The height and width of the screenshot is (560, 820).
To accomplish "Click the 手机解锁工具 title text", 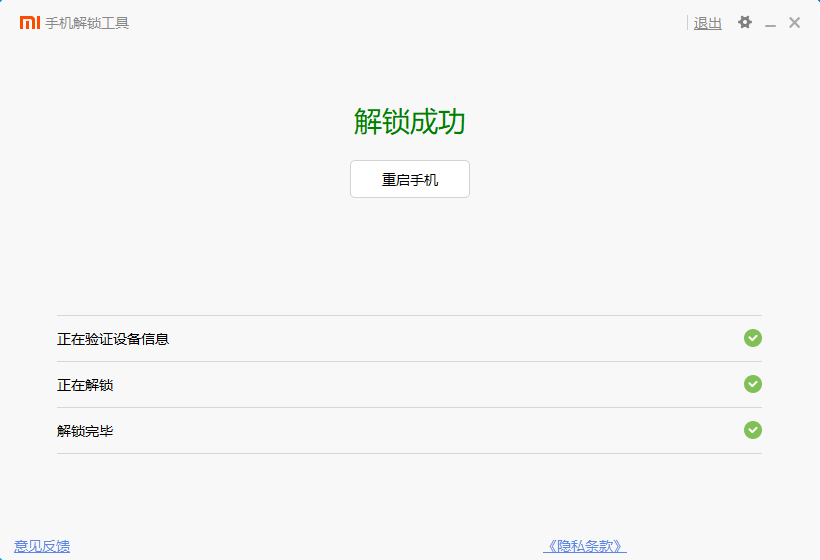I will point(87,23).
